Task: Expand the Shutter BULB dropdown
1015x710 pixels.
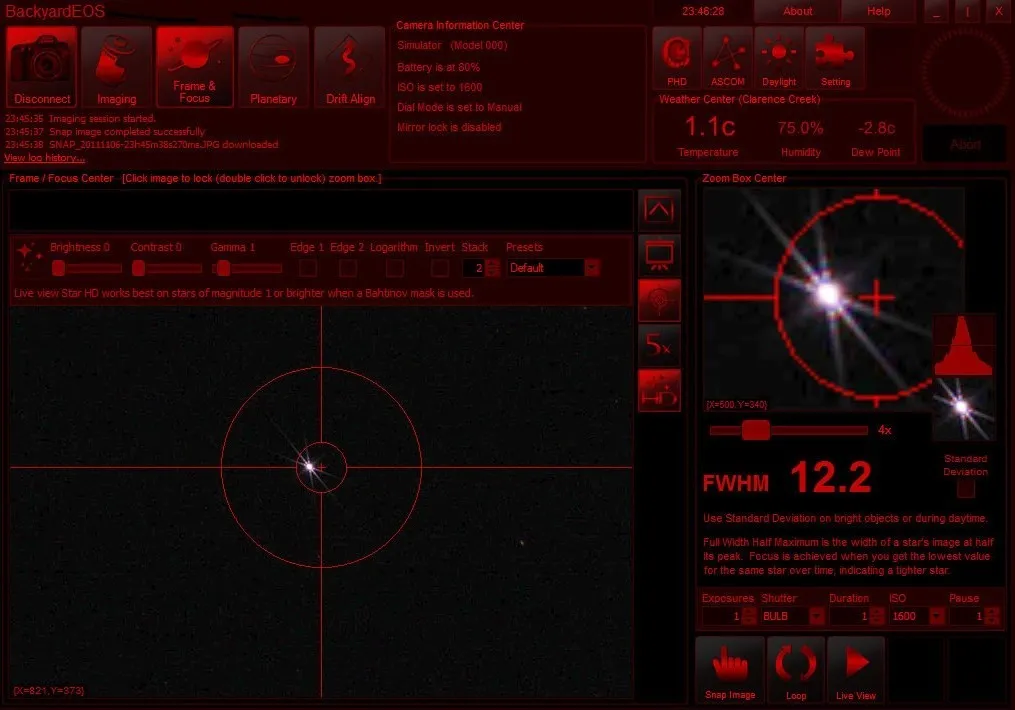Action: tap(815, 616)
